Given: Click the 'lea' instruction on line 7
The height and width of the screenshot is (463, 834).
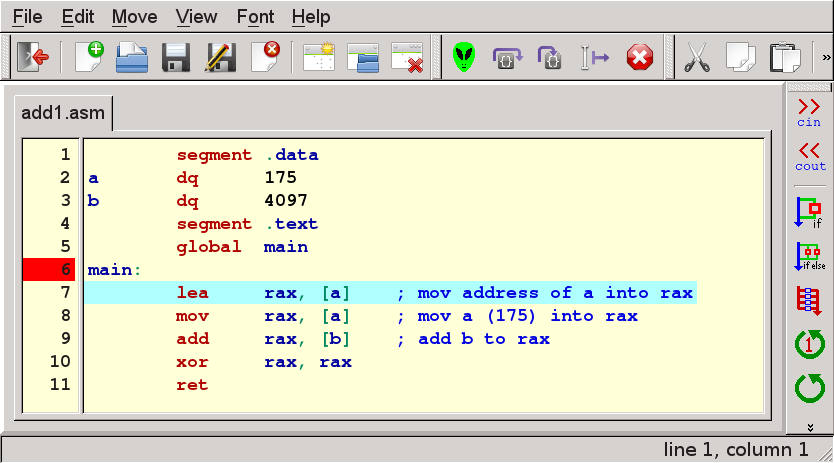Looking at the screenshot, I should point(193,293).
